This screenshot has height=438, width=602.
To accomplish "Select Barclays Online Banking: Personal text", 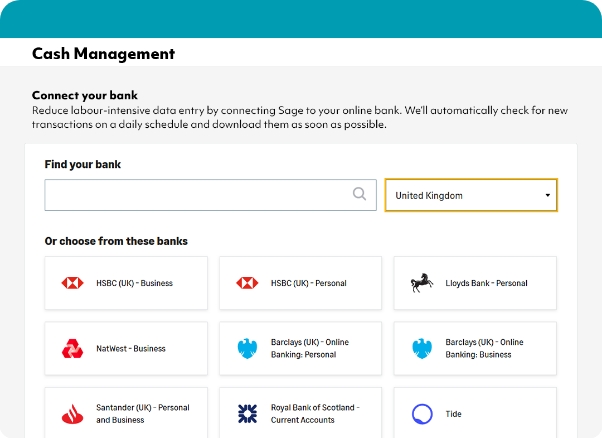I will (303, 349).
